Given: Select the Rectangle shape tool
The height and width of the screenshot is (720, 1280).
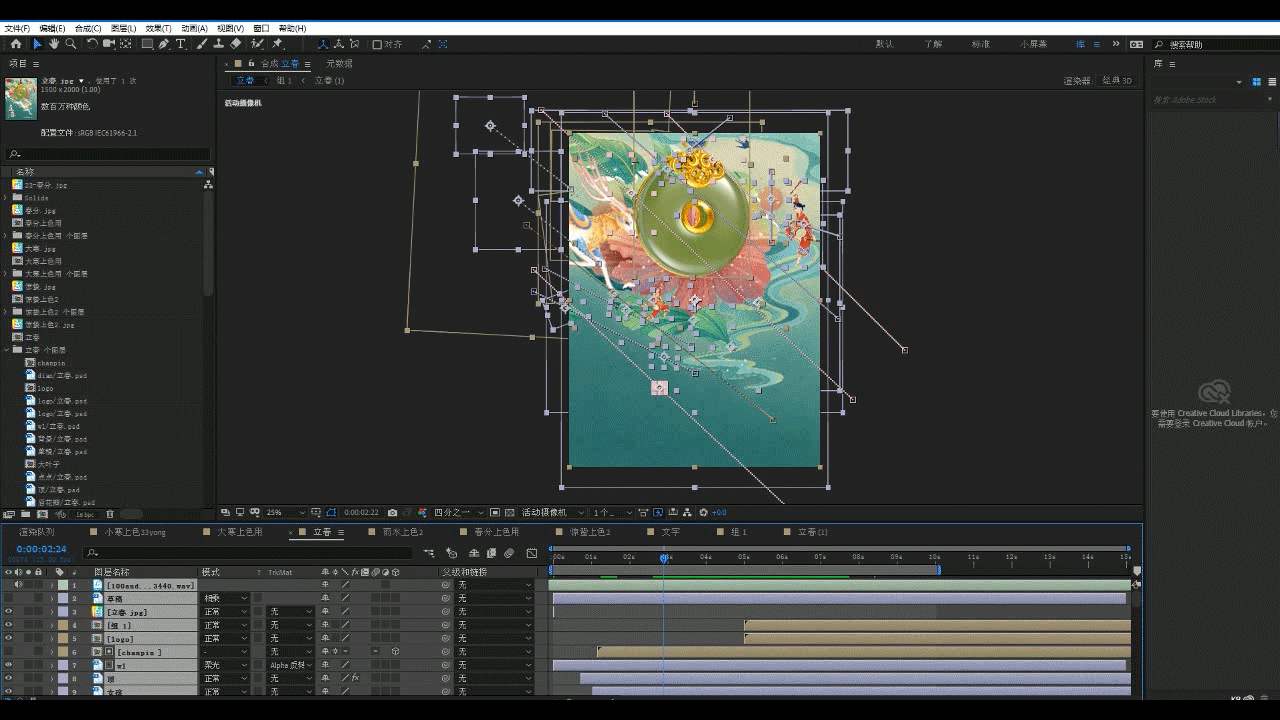Looking at the screenshot, I should tap(147, 44).
